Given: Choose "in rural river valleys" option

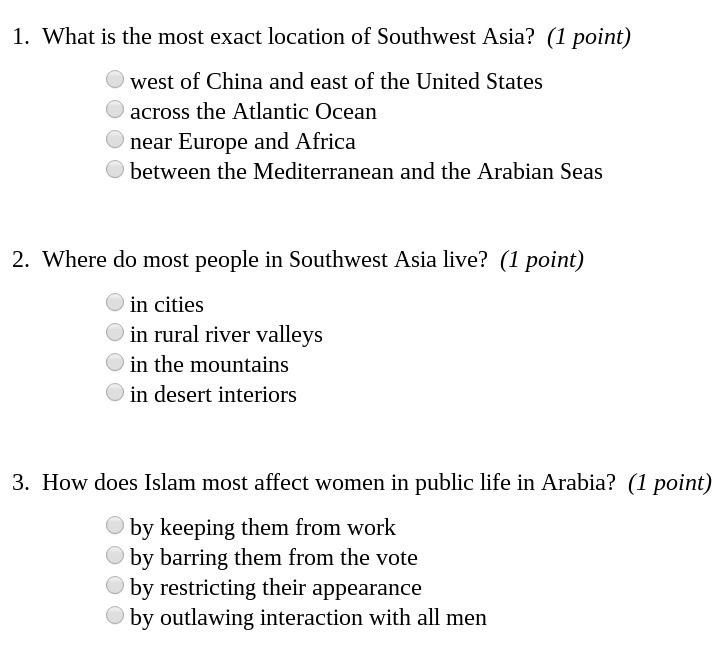Looking at the screenshot, I should [115, 332].
